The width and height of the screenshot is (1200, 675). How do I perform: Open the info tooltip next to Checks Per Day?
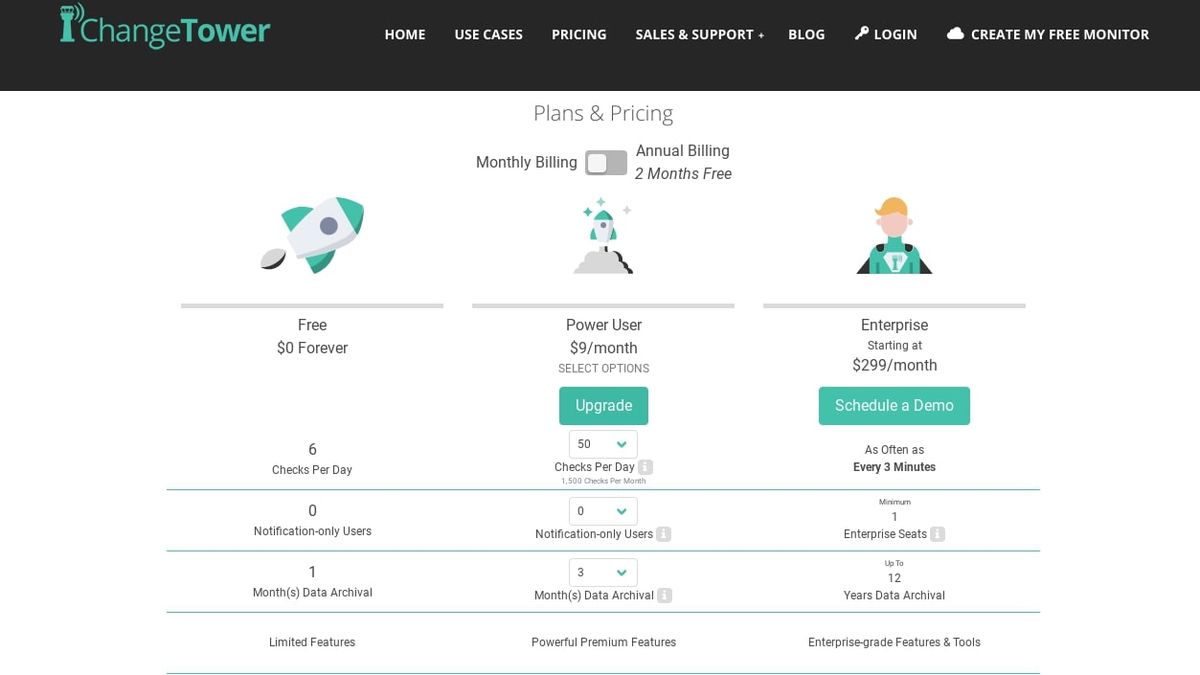[x=645, y=467]
